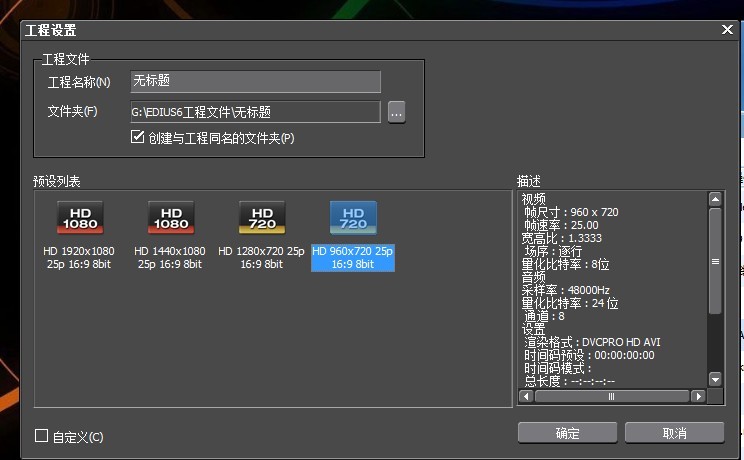The height and width of the screenshot is (460, 744).
Task: Click the 量化比特率: 24 位 line
Action: (x=569, y=303)
